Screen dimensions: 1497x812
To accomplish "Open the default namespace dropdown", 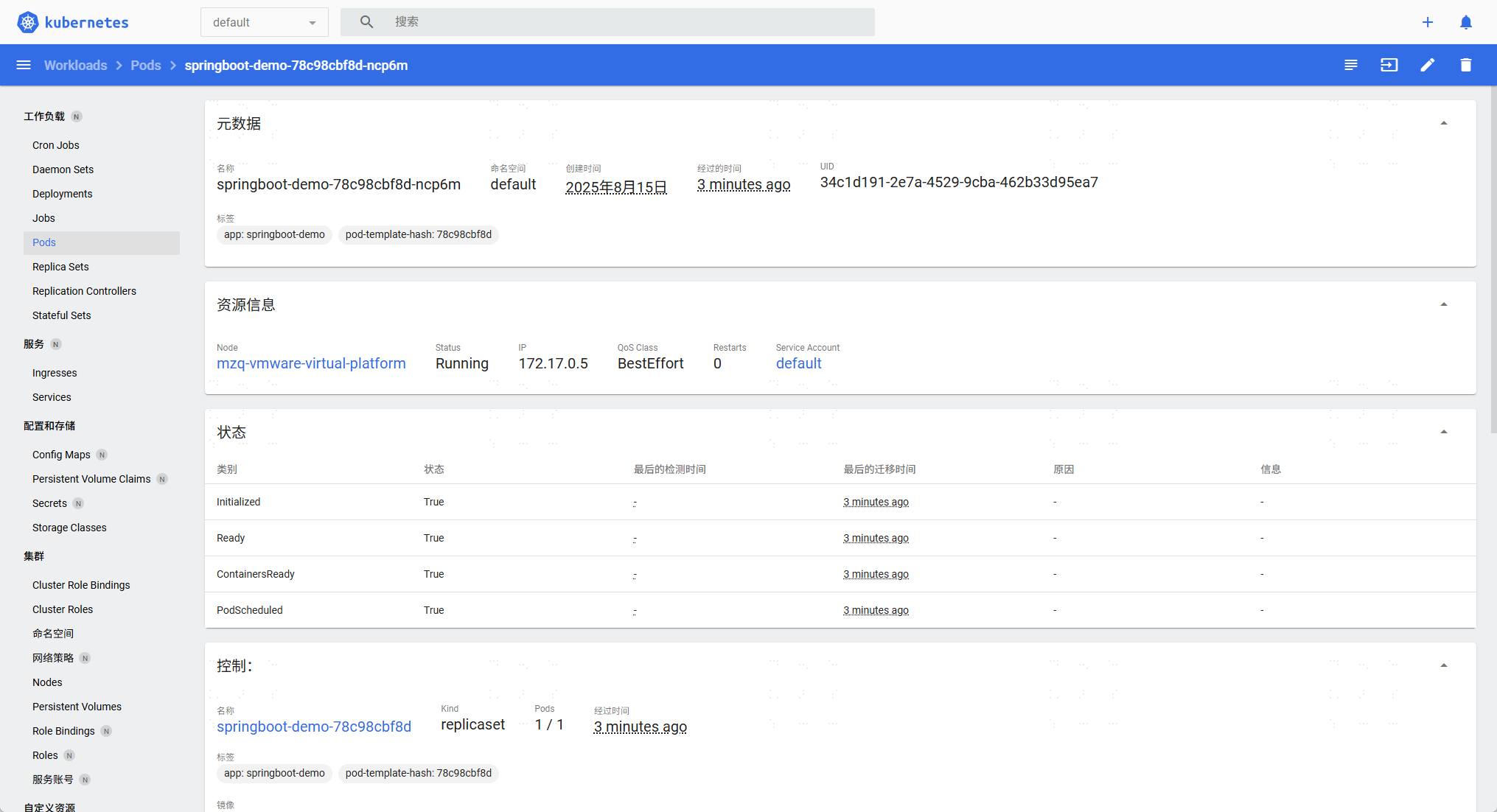I will pos(264,22).
